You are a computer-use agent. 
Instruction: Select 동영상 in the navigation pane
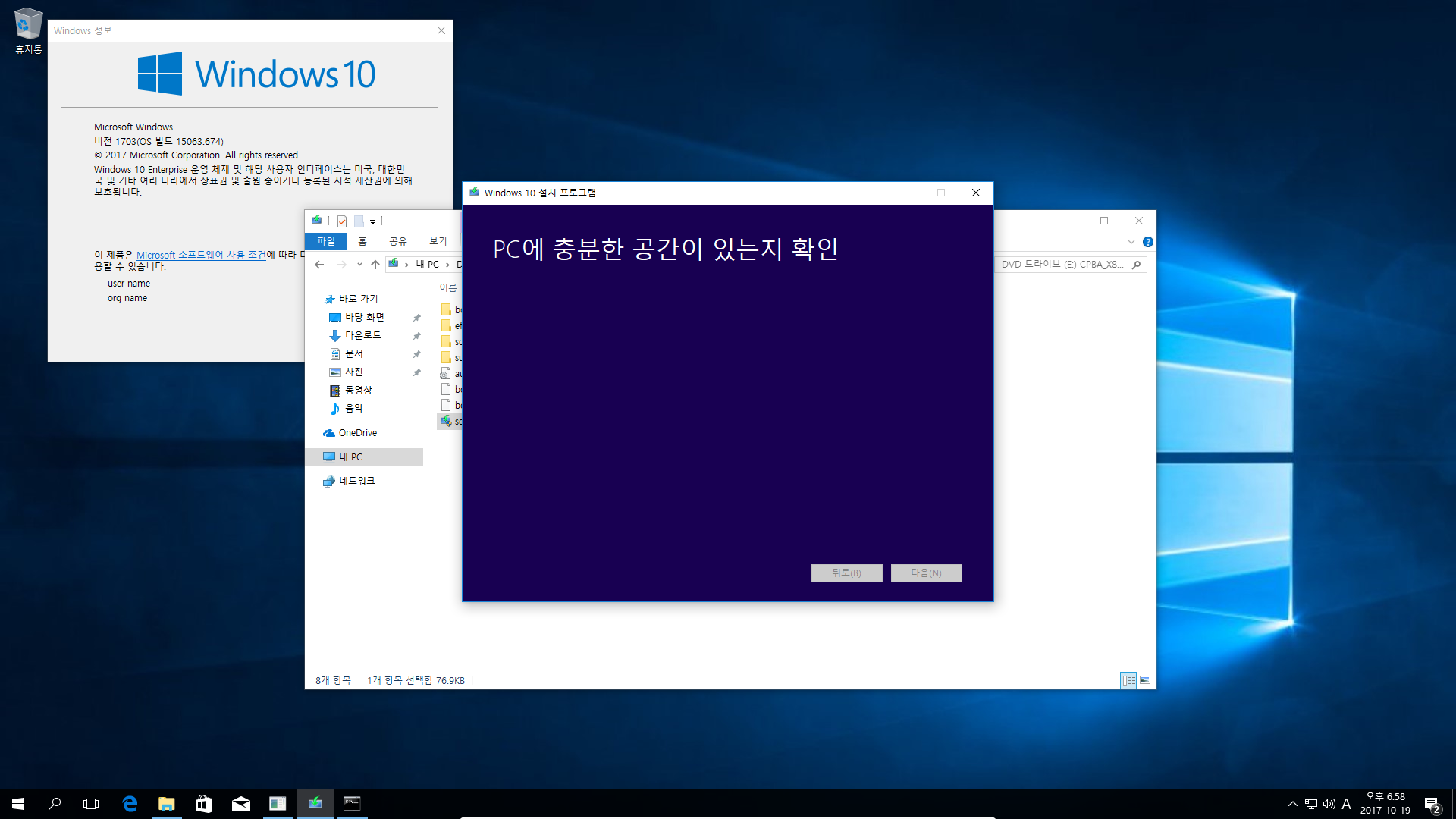[358, 390]
